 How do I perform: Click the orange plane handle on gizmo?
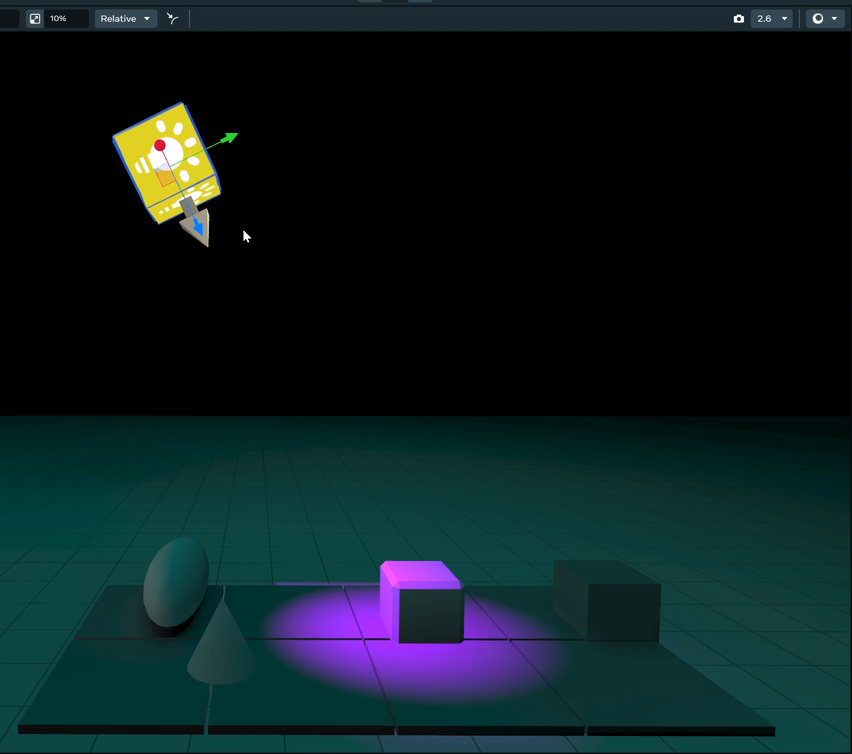coord(167,177)
